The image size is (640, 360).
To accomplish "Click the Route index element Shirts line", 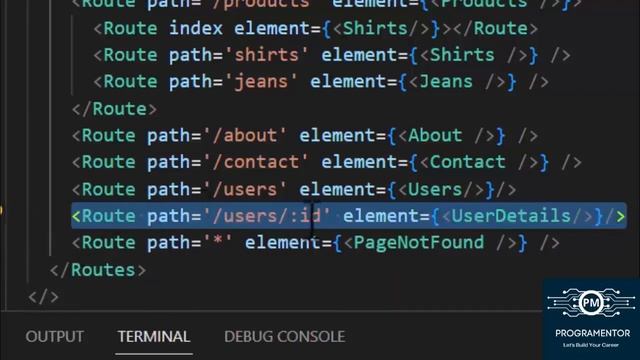I will [316, 29].
